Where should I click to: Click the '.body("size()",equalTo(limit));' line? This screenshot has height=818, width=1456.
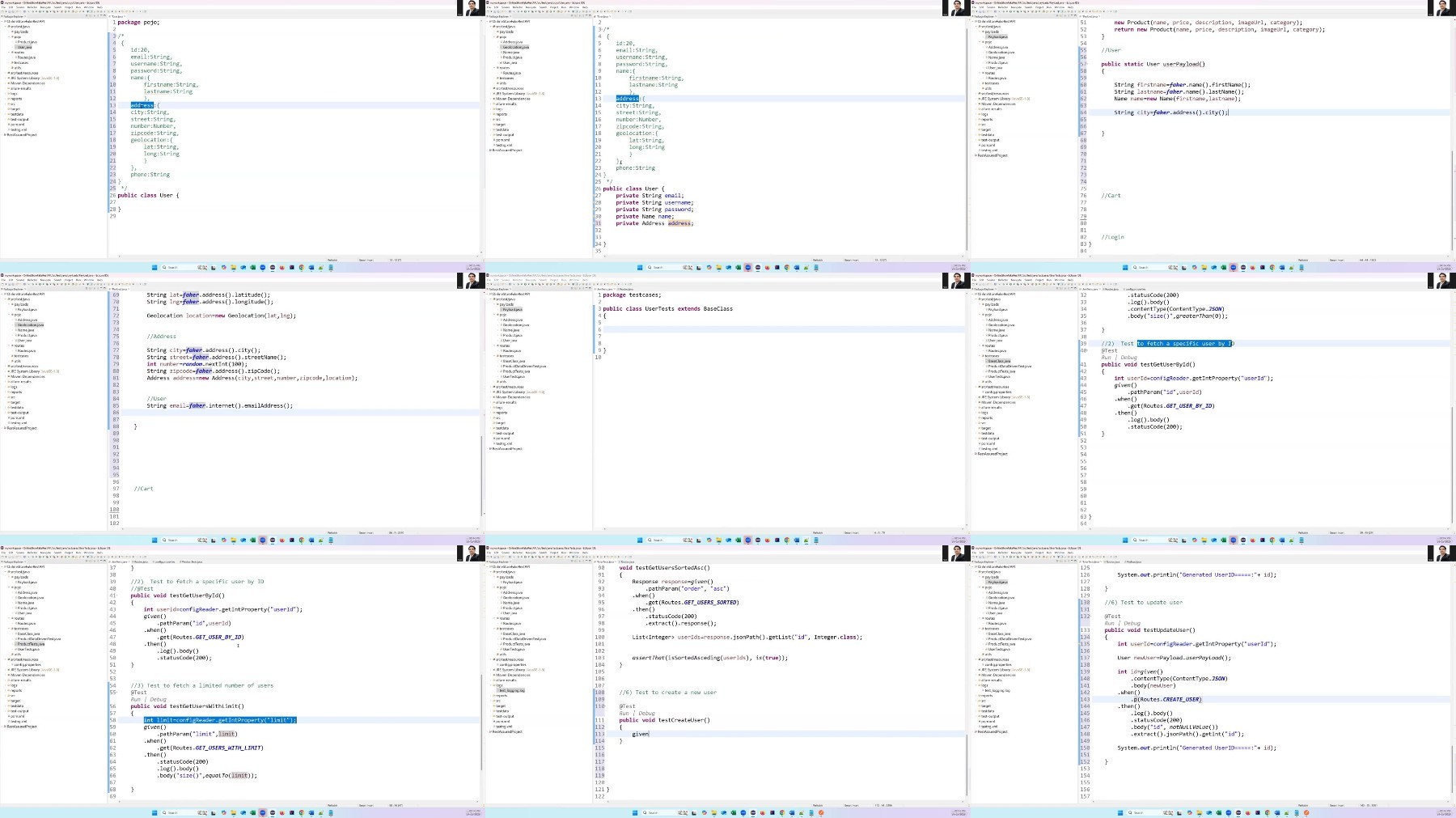pyautogui.click(x=207, y=775)
